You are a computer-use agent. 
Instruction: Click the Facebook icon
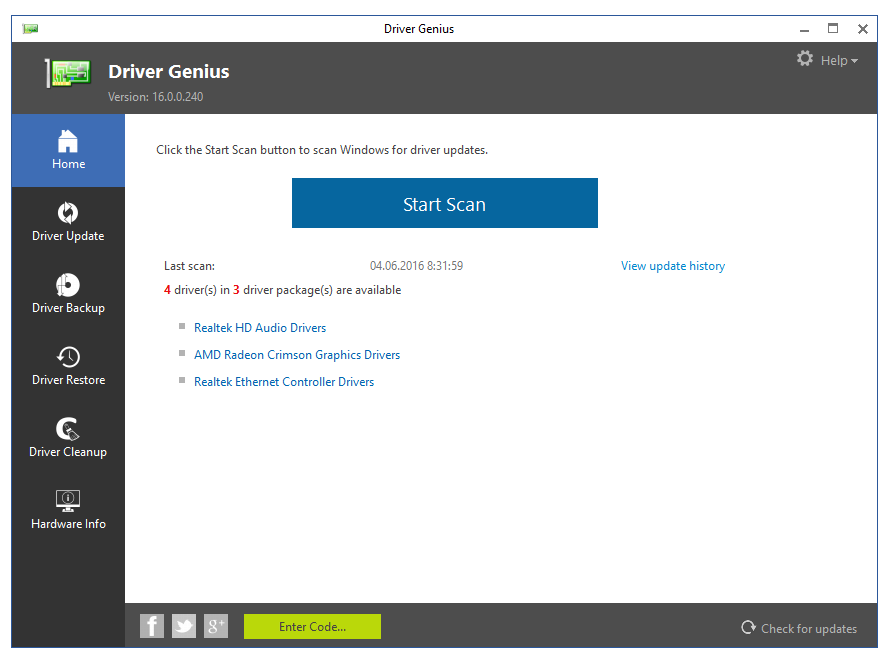pyautogui.click(x=152, y=626)
